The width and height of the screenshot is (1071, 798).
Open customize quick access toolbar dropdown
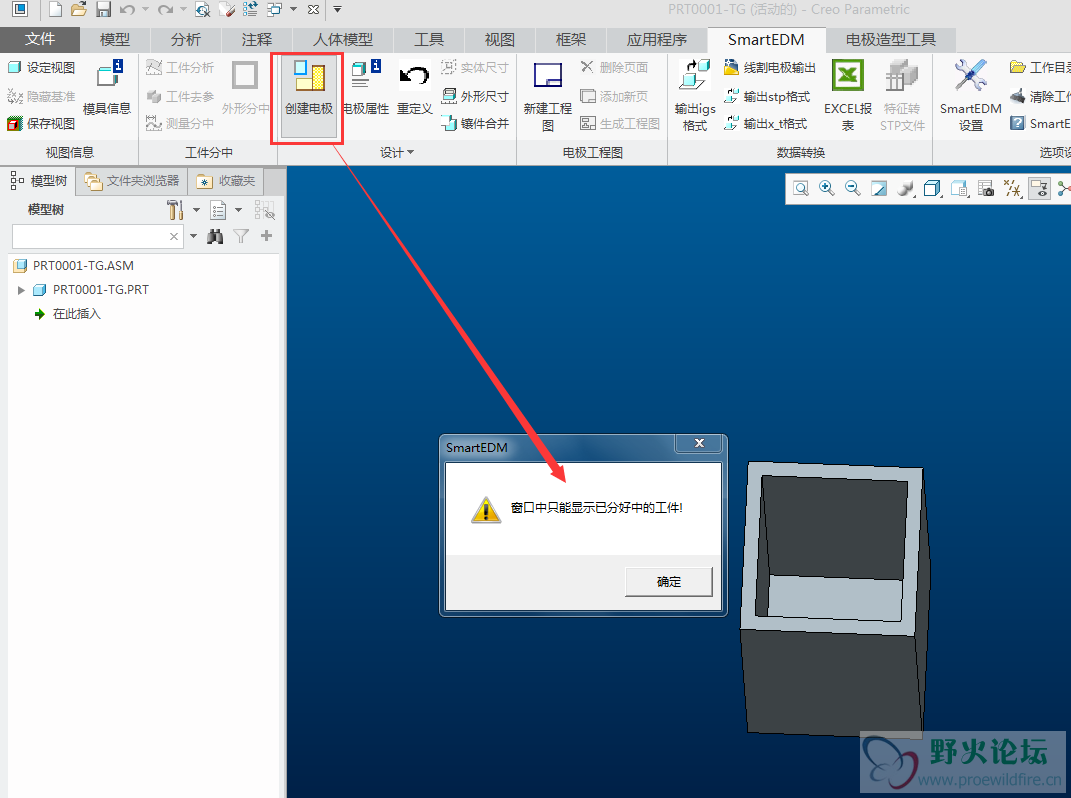point(337,10)
